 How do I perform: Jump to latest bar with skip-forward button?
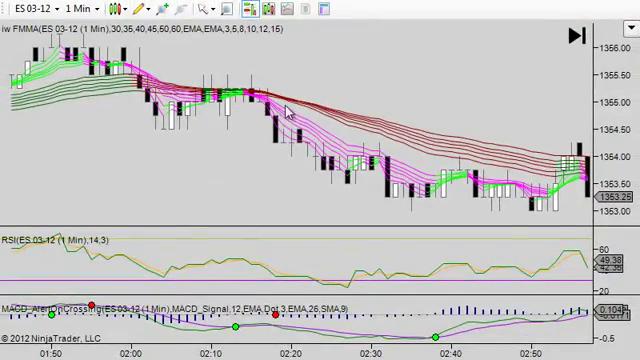tap(577, 36)
